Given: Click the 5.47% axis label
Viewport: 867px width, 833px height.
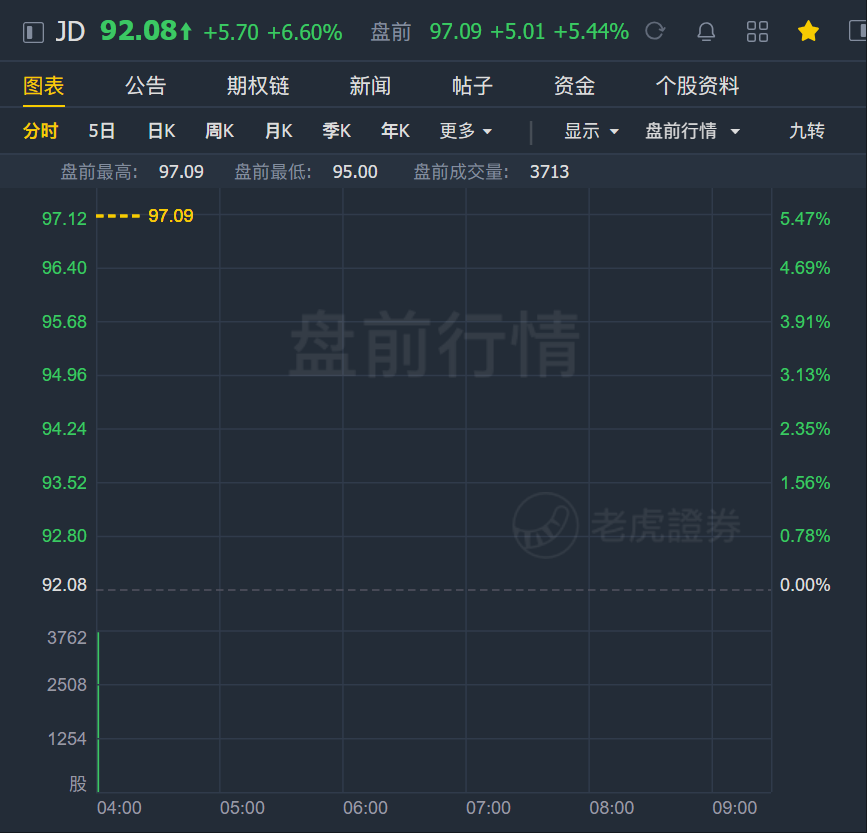Looking at the screenshot, I should pyautogui.click(x=805, y=219).
